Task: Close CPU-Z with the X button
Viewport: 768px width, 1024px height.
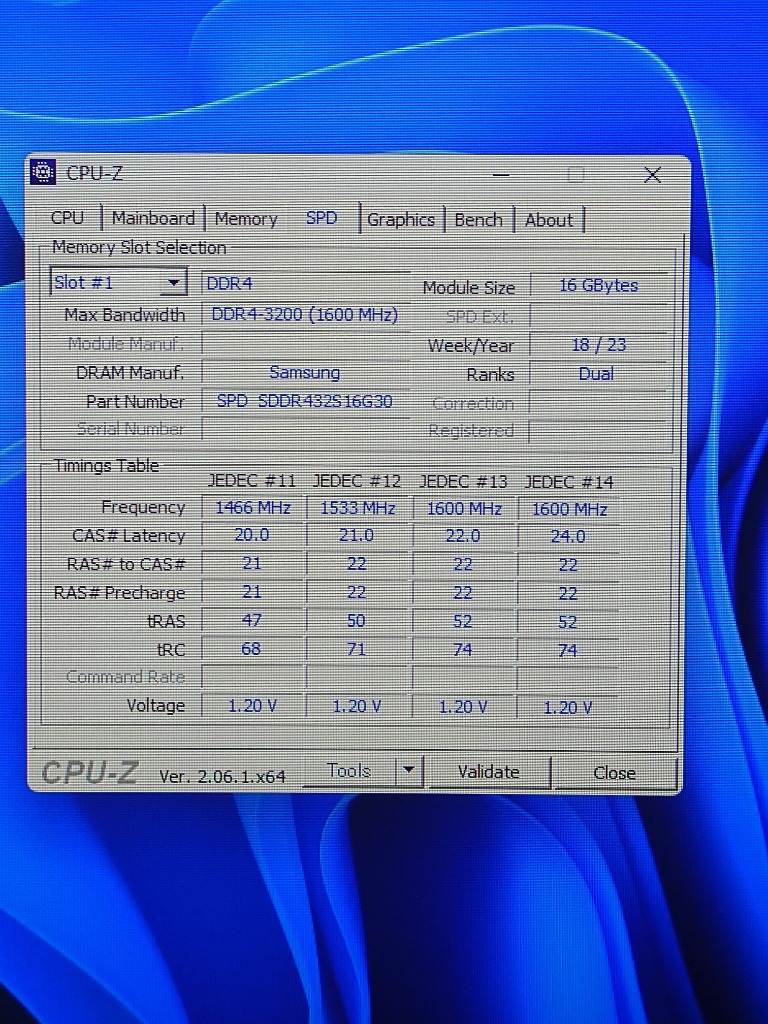Action: [x=652, y=174]
